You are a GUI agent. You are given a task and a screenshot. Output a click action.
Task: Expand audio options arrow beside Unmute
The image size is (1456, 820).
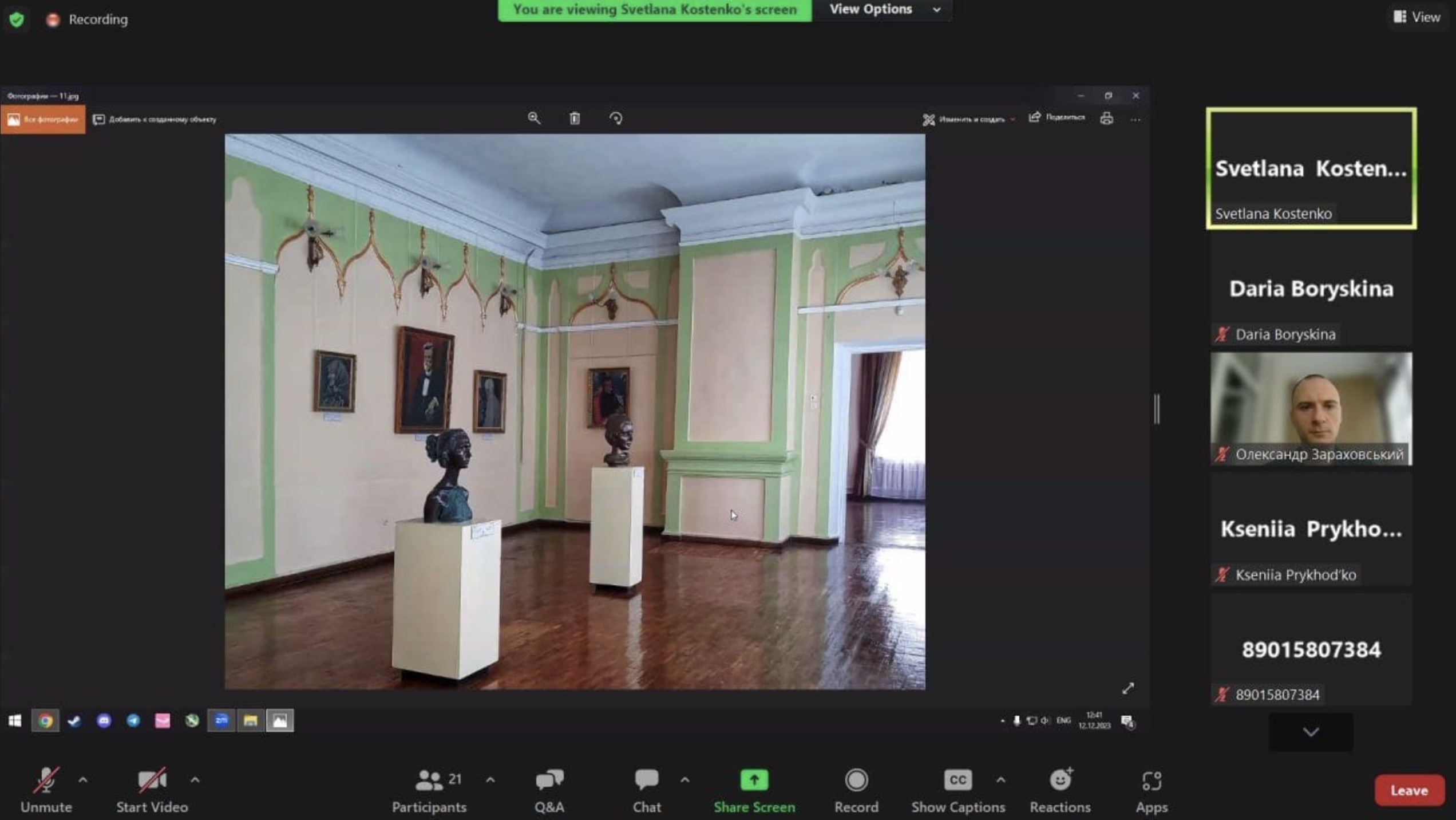pos(83,780)
